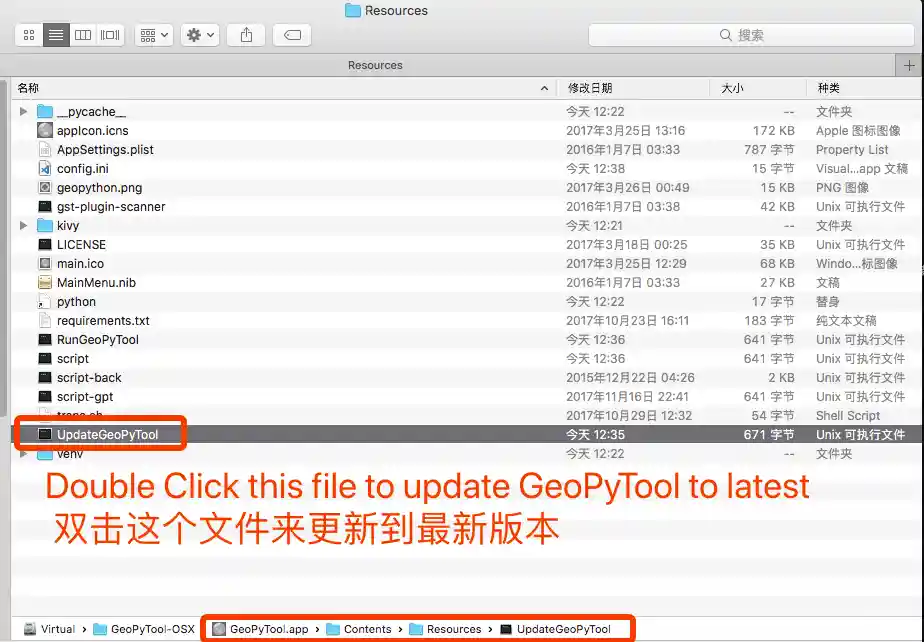Click the UpdateGeoPyTool file name
Viewport: 924px width, 642px height.
tap(108, 435)
